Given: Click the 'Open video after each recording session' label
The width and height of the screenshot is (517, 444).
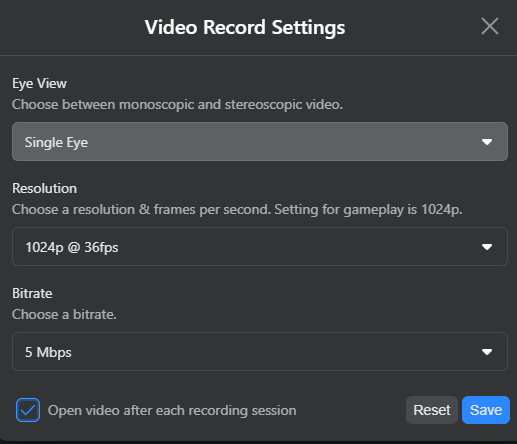Looking at the screenshot, I should 172,410.
